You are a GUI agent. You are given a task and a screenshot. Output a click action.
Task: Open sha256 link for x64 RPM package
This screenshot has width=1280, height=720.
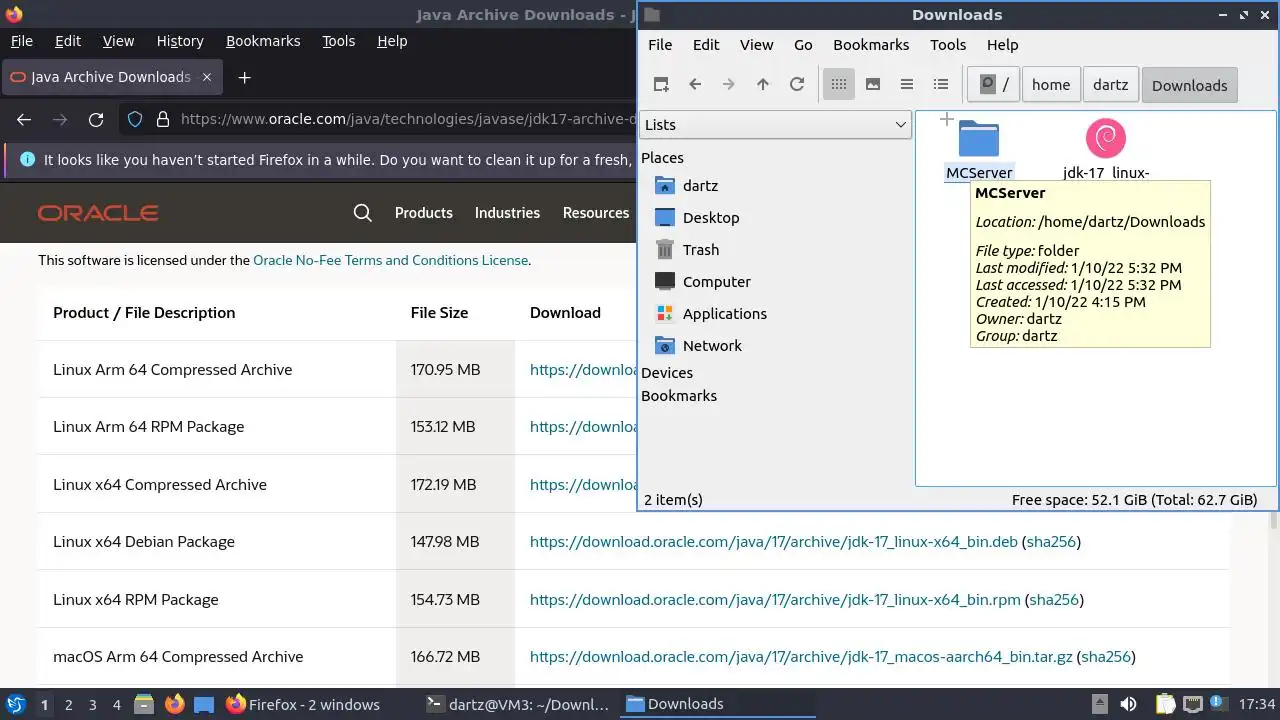click(x=1054, y=600)
